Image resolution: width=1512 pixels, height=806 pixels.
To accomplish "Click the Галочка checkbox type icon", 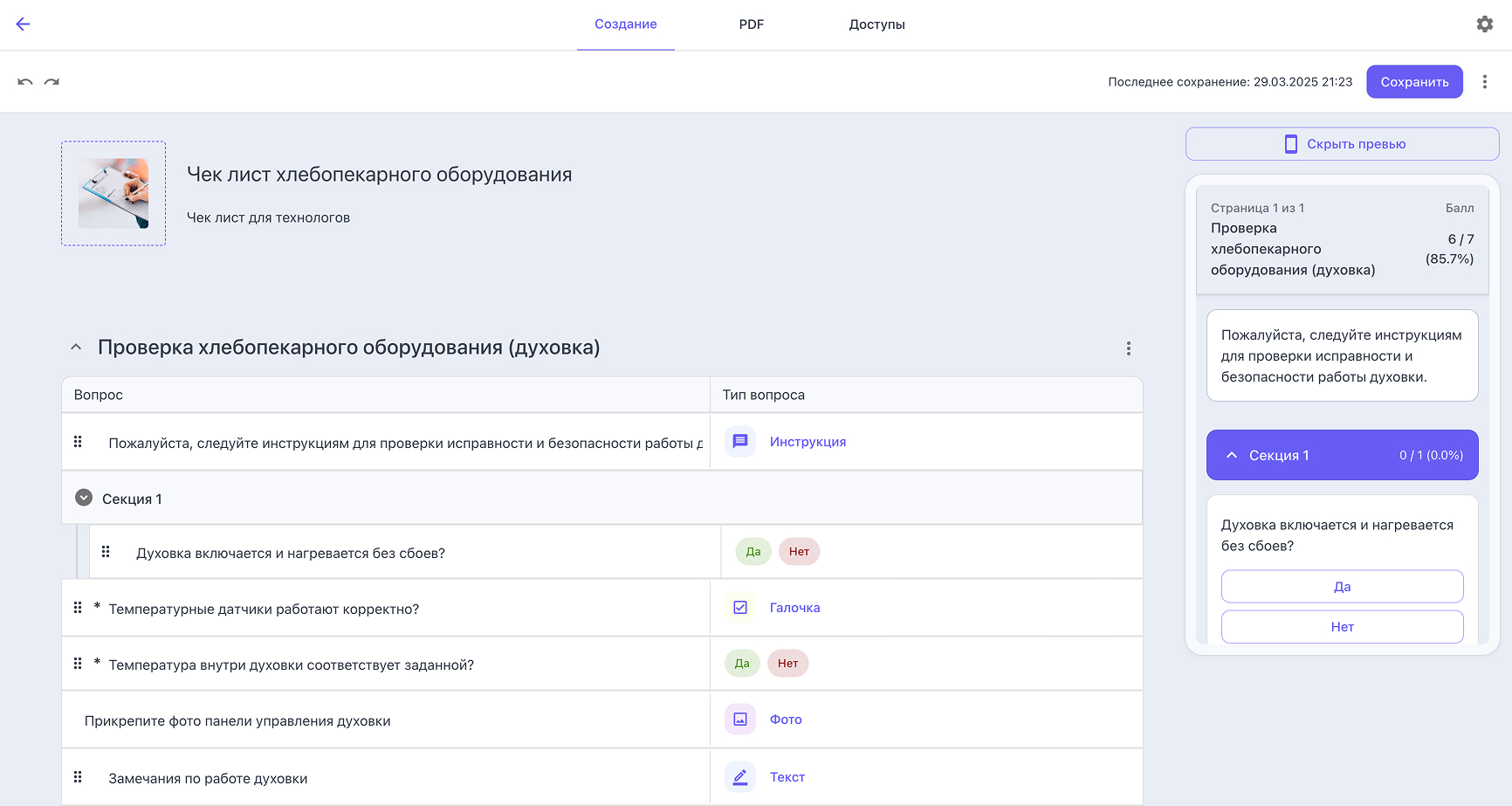I will pos(740,607).
